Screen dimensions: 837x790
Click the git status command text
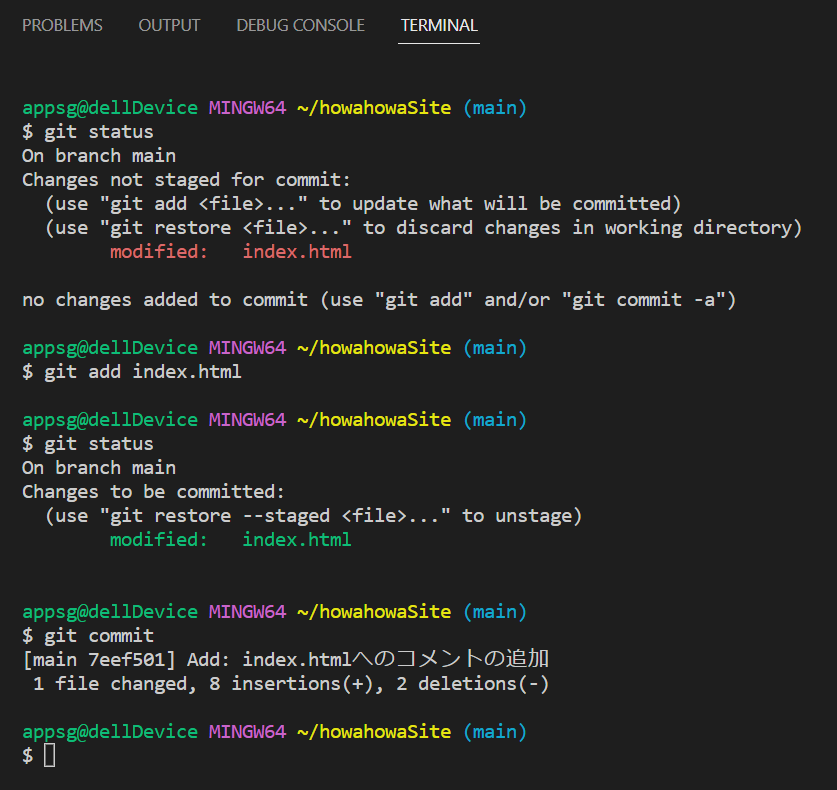click(x=98, y=131)
